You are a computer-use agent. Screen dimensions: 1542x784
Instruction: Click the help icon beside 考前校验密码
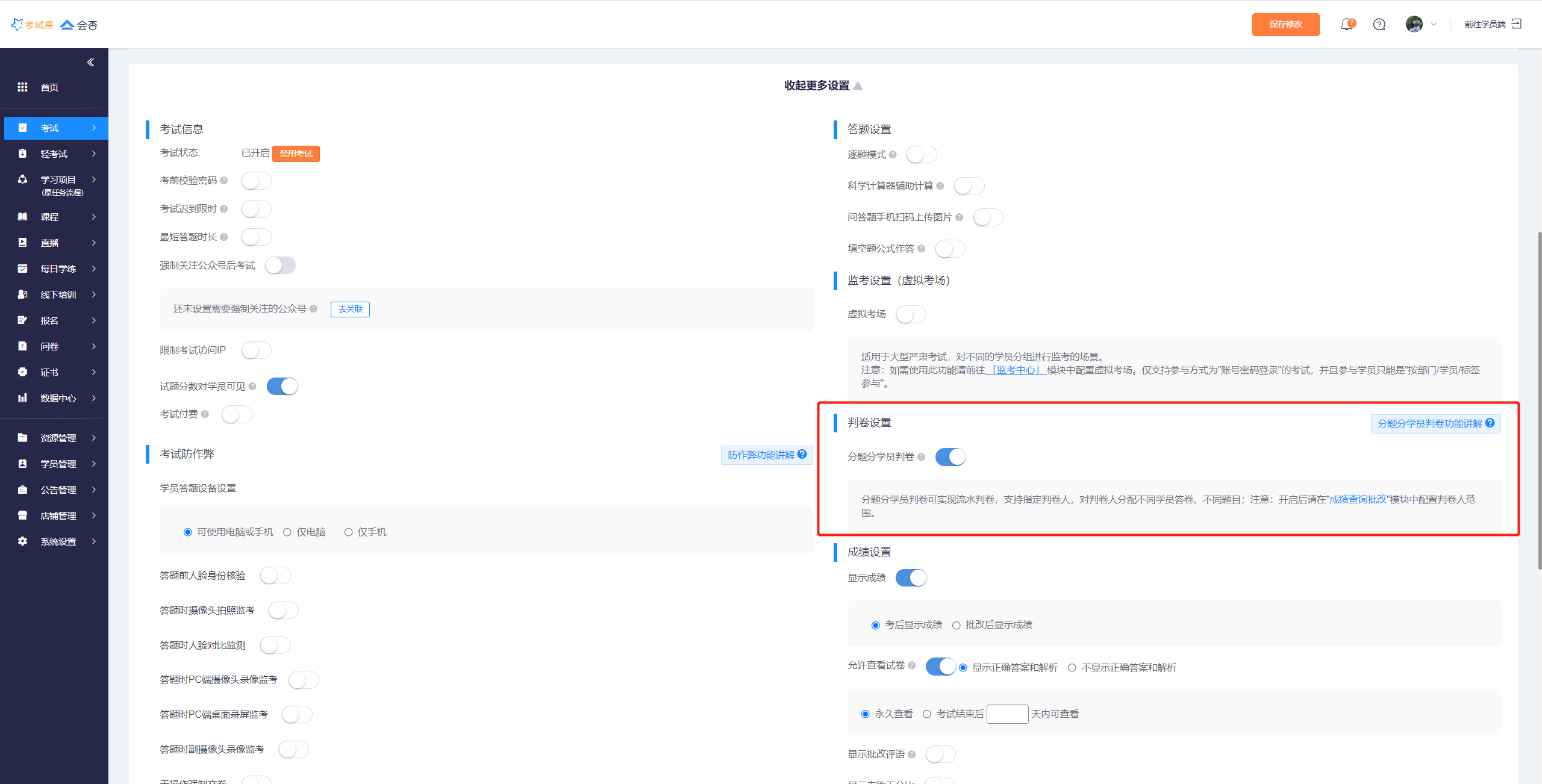(x=224, y=181)
